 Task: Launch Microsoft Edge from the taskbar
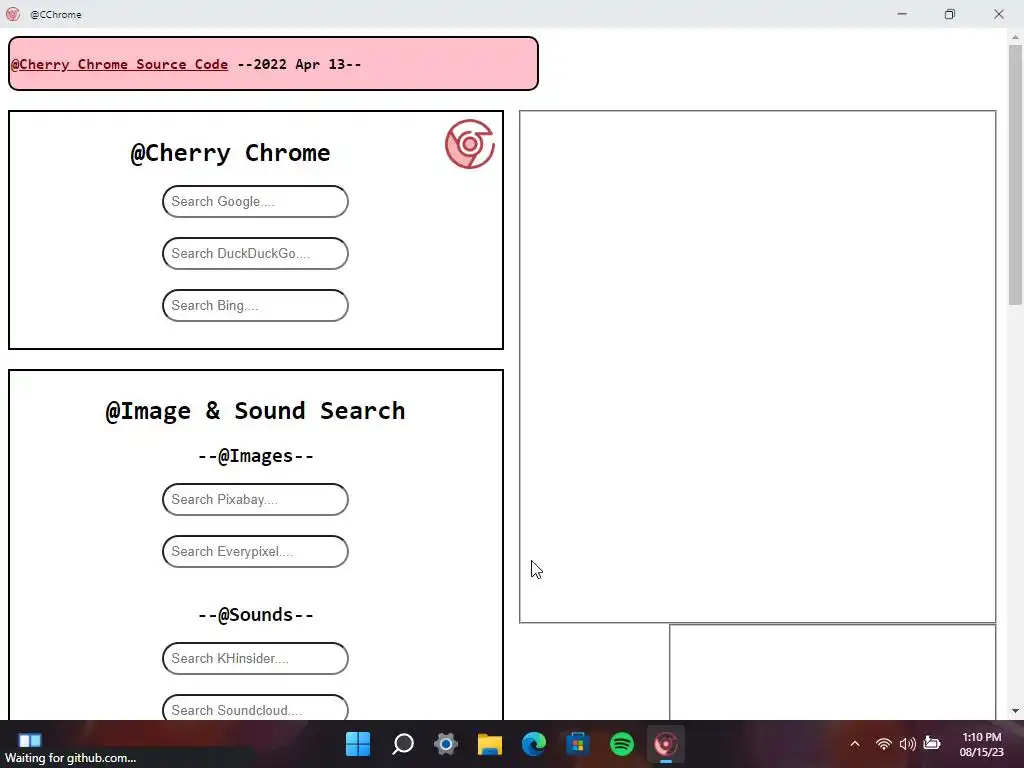534,744
